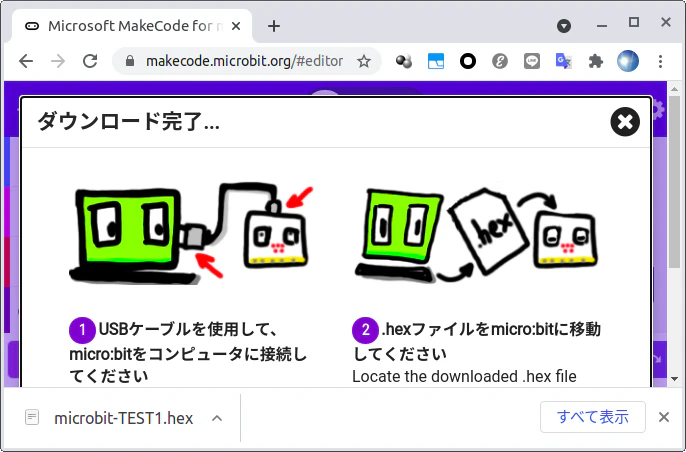Expand microbit-TEST1.hex download options arrow
The height and width of the screenshot is (452, 686).
coord(217,418)
